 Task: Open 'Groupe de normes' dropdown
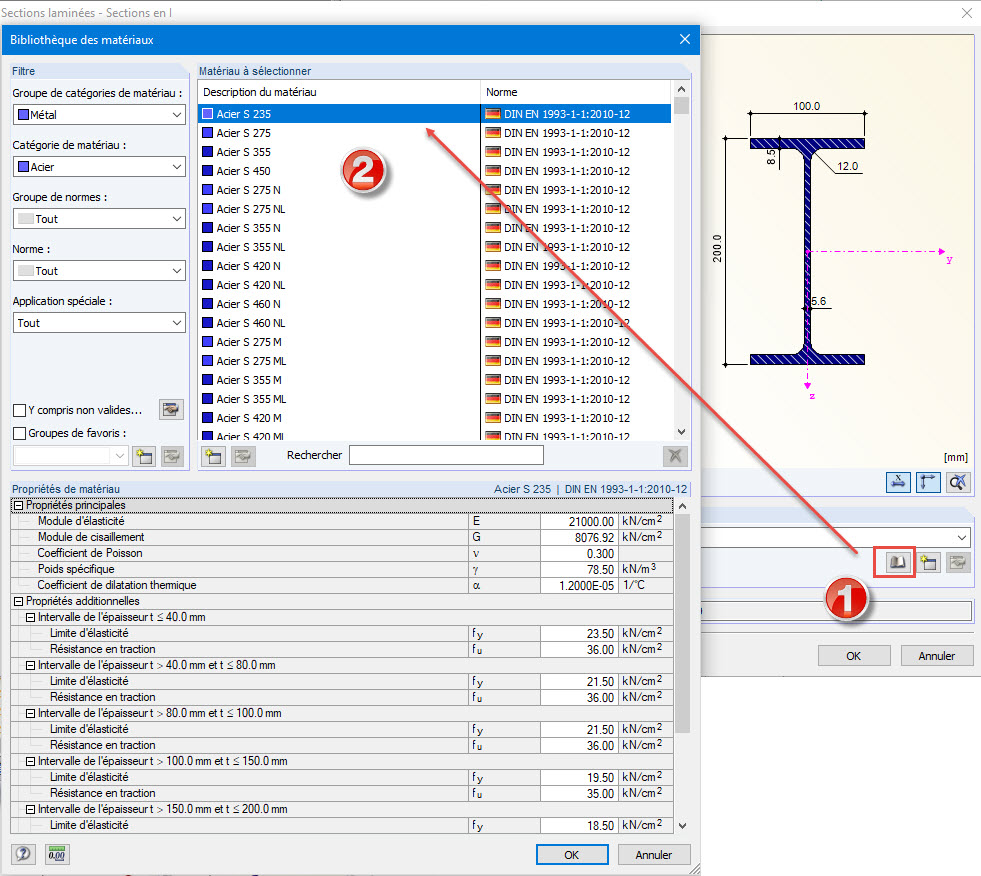(99, 218)
